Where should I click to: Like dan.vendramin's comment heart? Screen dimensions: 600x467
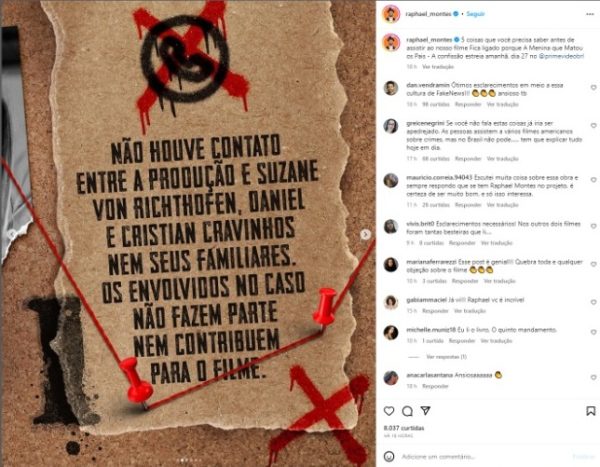[x=593, y=88]
